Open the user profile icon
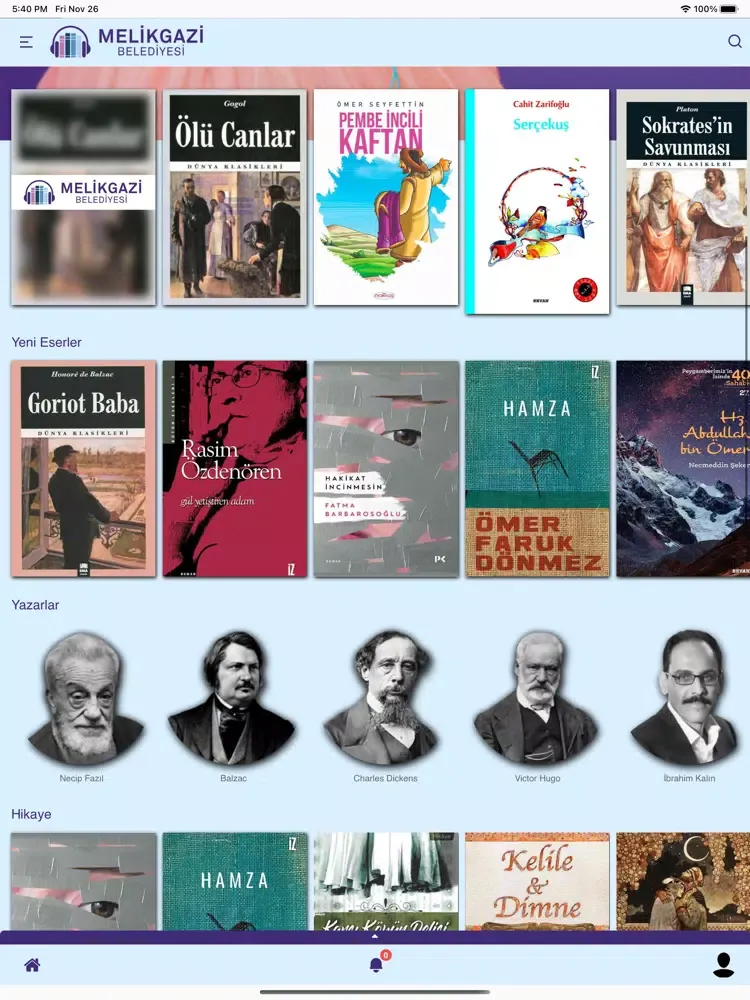 (x=723, y=965)
